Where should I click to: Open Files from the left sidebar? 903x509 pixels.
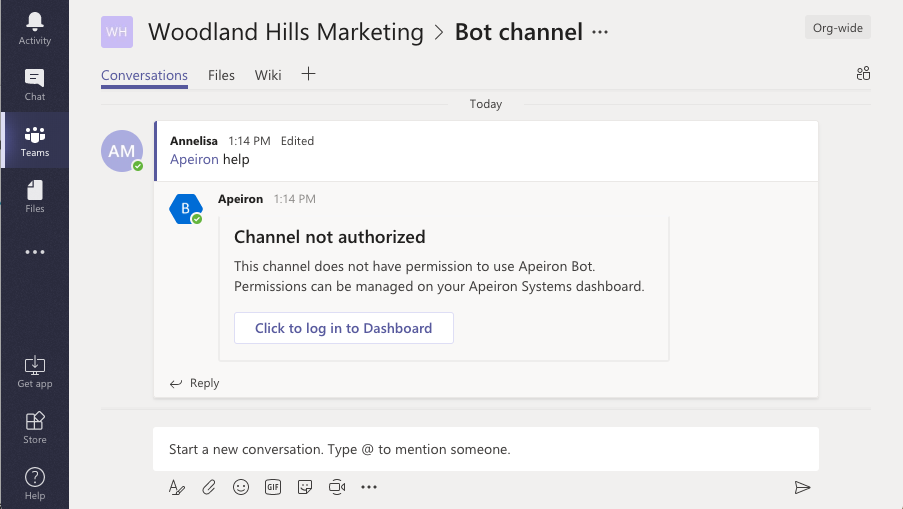tap(35, 197)
